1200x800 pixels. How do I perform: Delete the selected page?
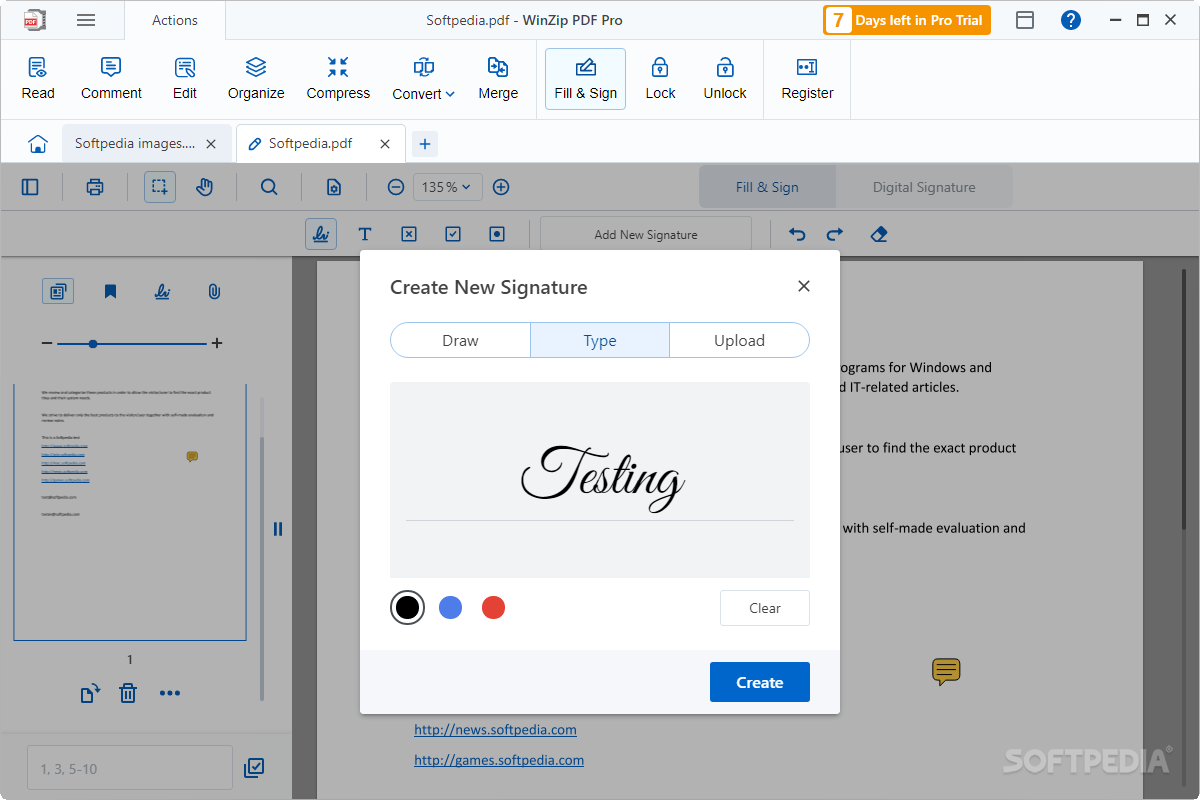click(x=128, y=693)
